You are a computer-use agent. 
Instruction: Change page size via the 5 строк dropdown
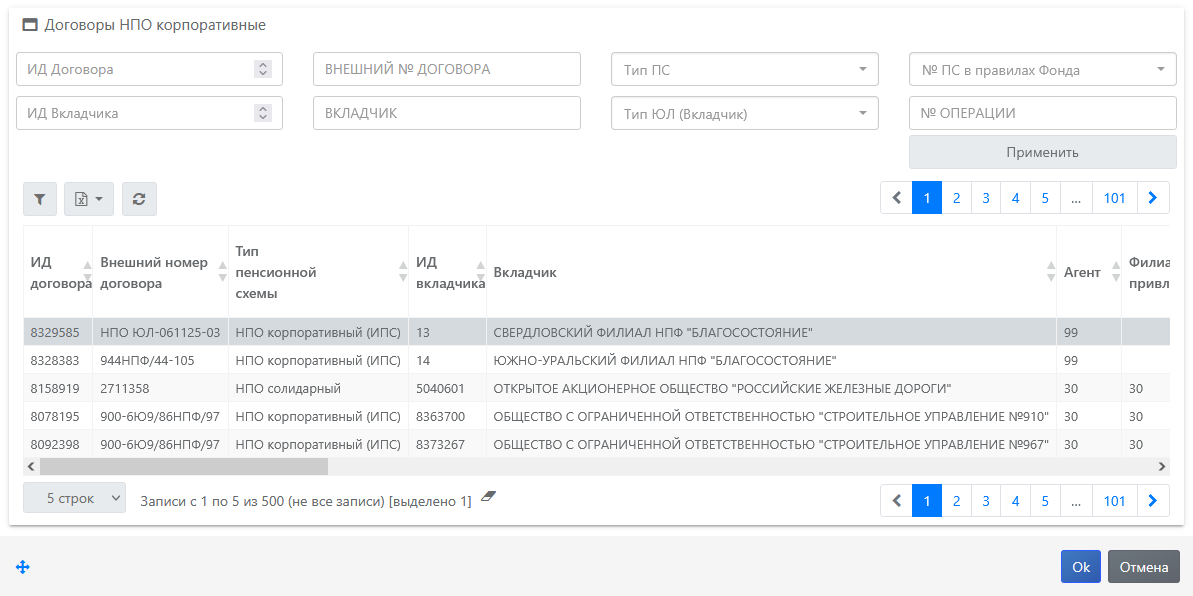pos(74,497)
